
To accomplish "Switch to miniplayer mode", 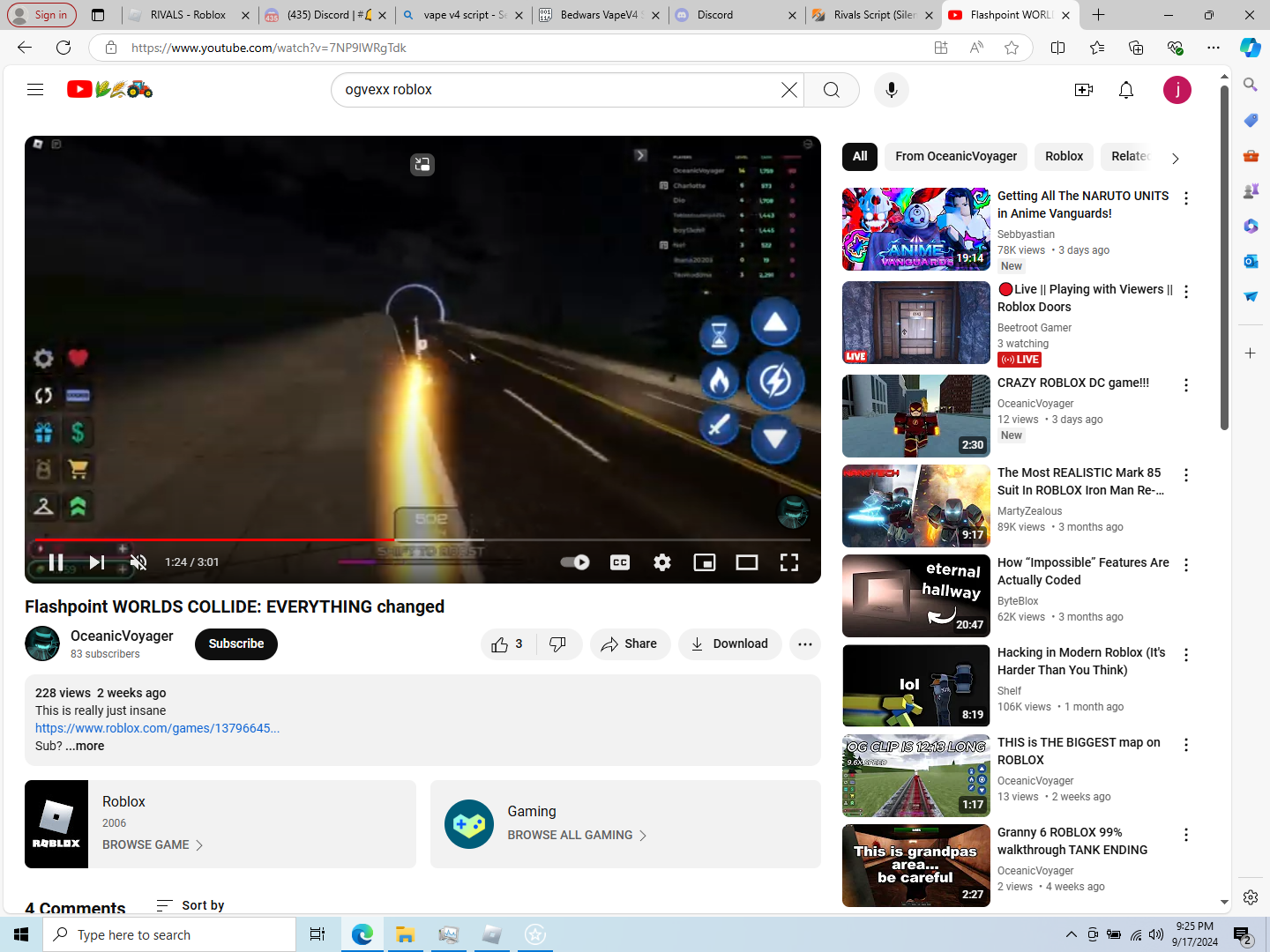I will 705,562.
